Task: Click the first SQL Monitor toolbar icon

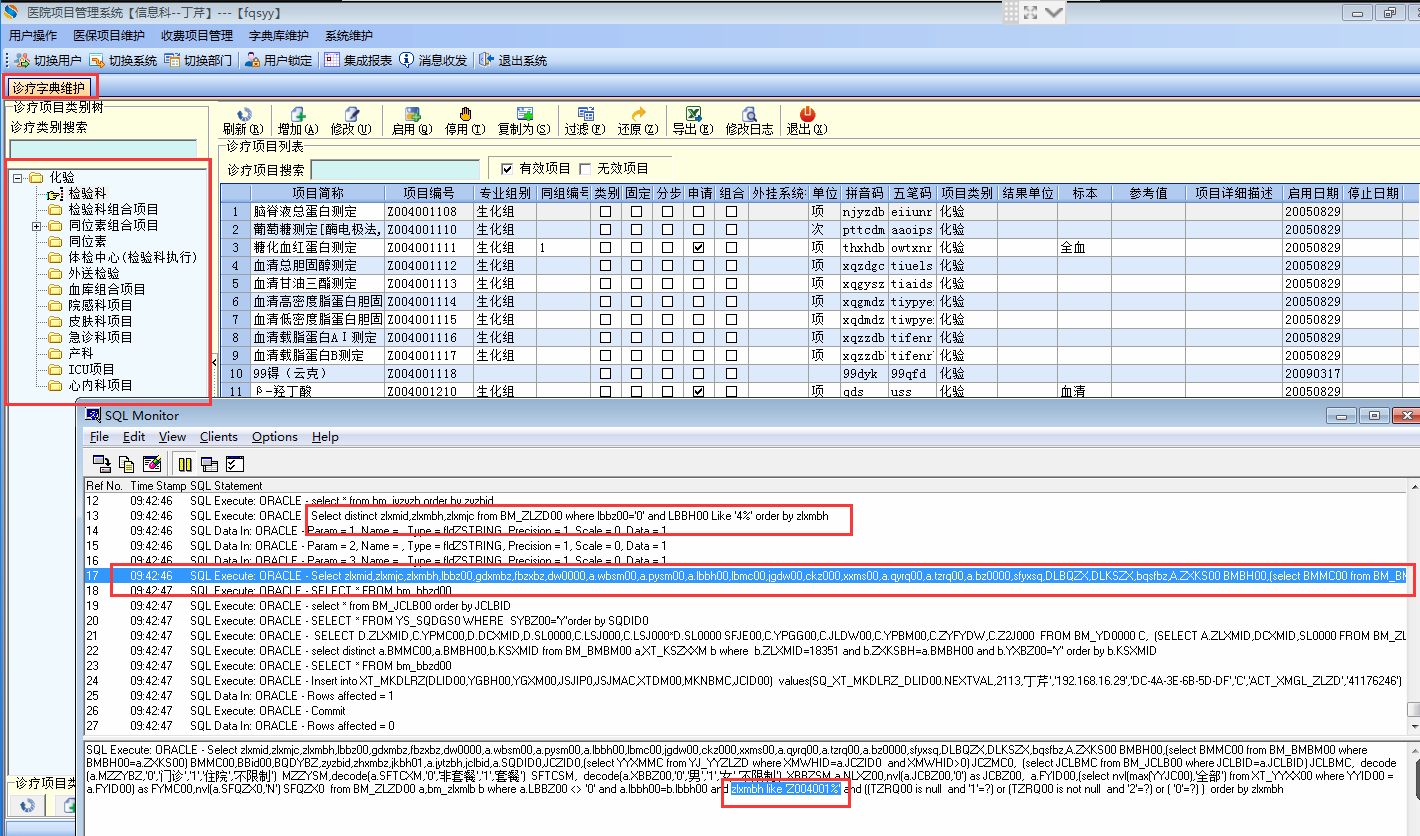Action: tap(102, 463)
